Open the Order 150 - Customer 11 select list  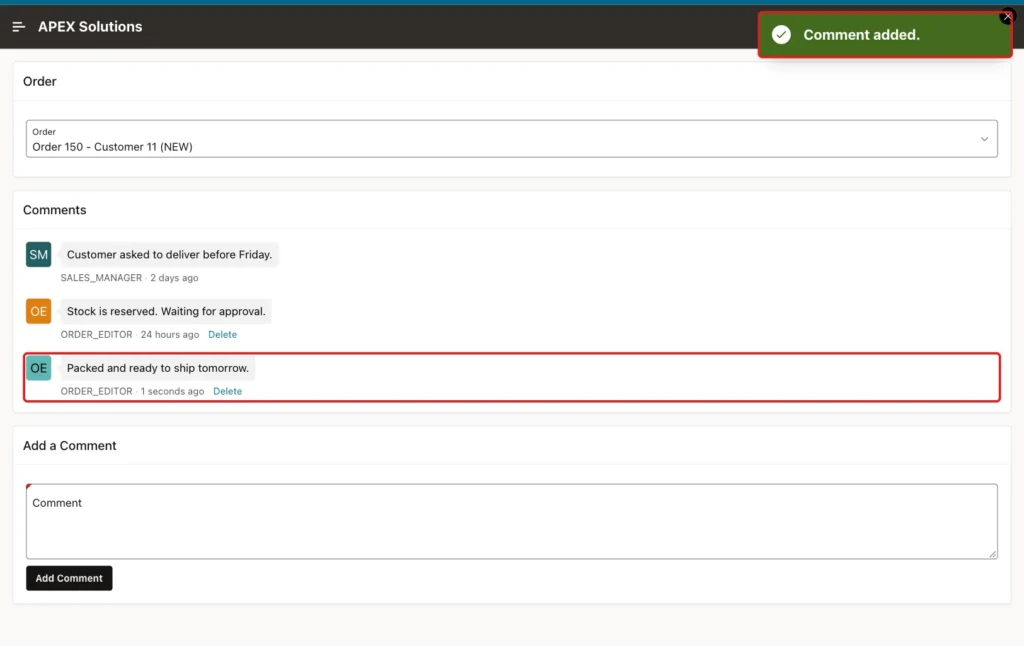[511, 138]
